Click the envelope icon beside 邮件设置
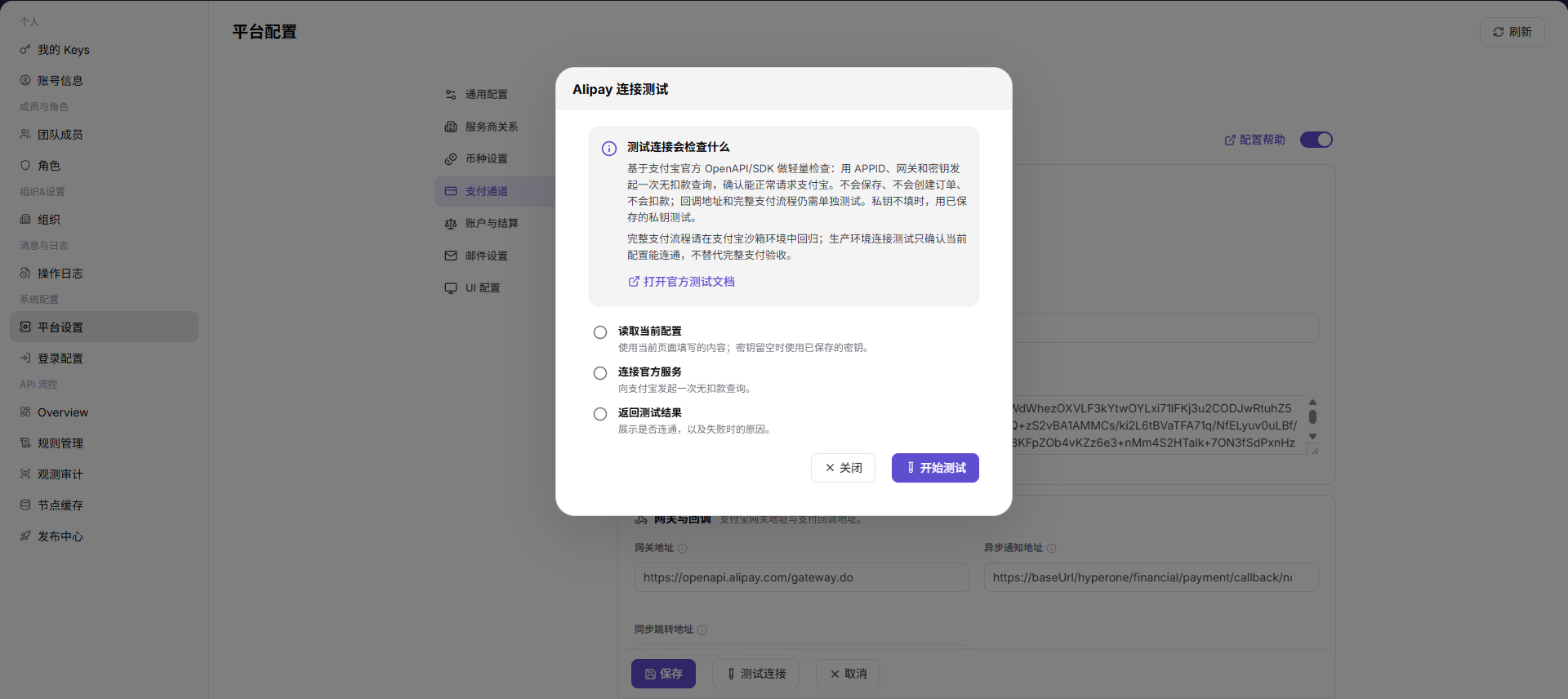Image resolution: width=1568 pixels, height=699 pixels. (x=451, y=256)
